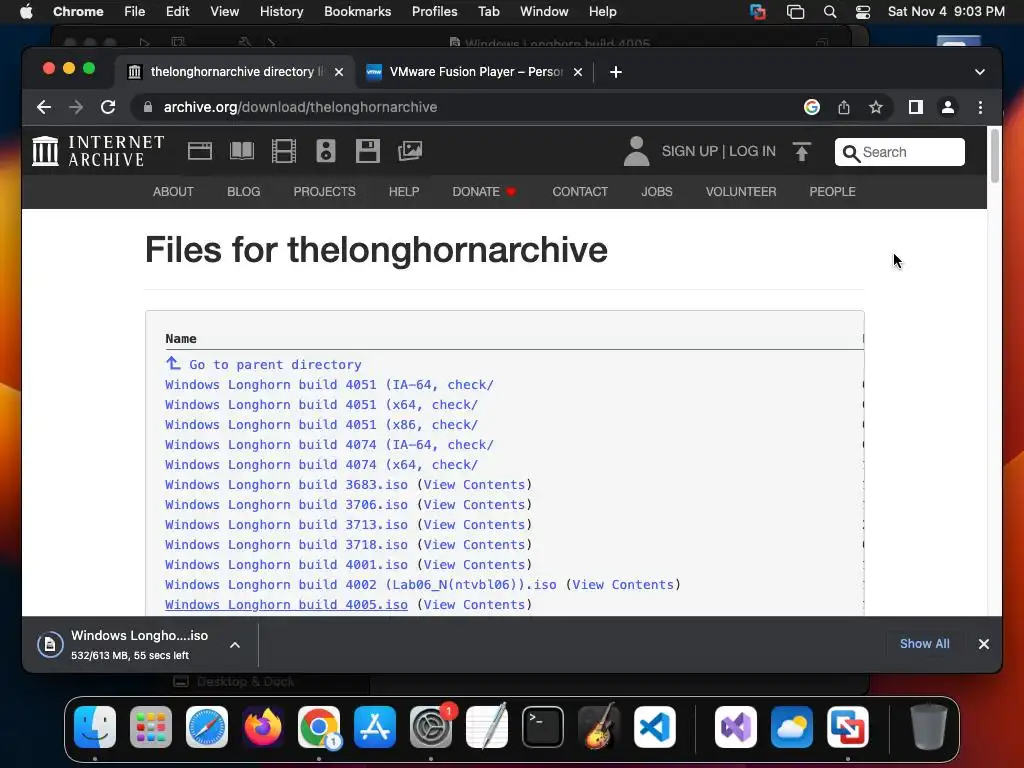Open the VOLUNTEER navigation link

tap(741, 191)
